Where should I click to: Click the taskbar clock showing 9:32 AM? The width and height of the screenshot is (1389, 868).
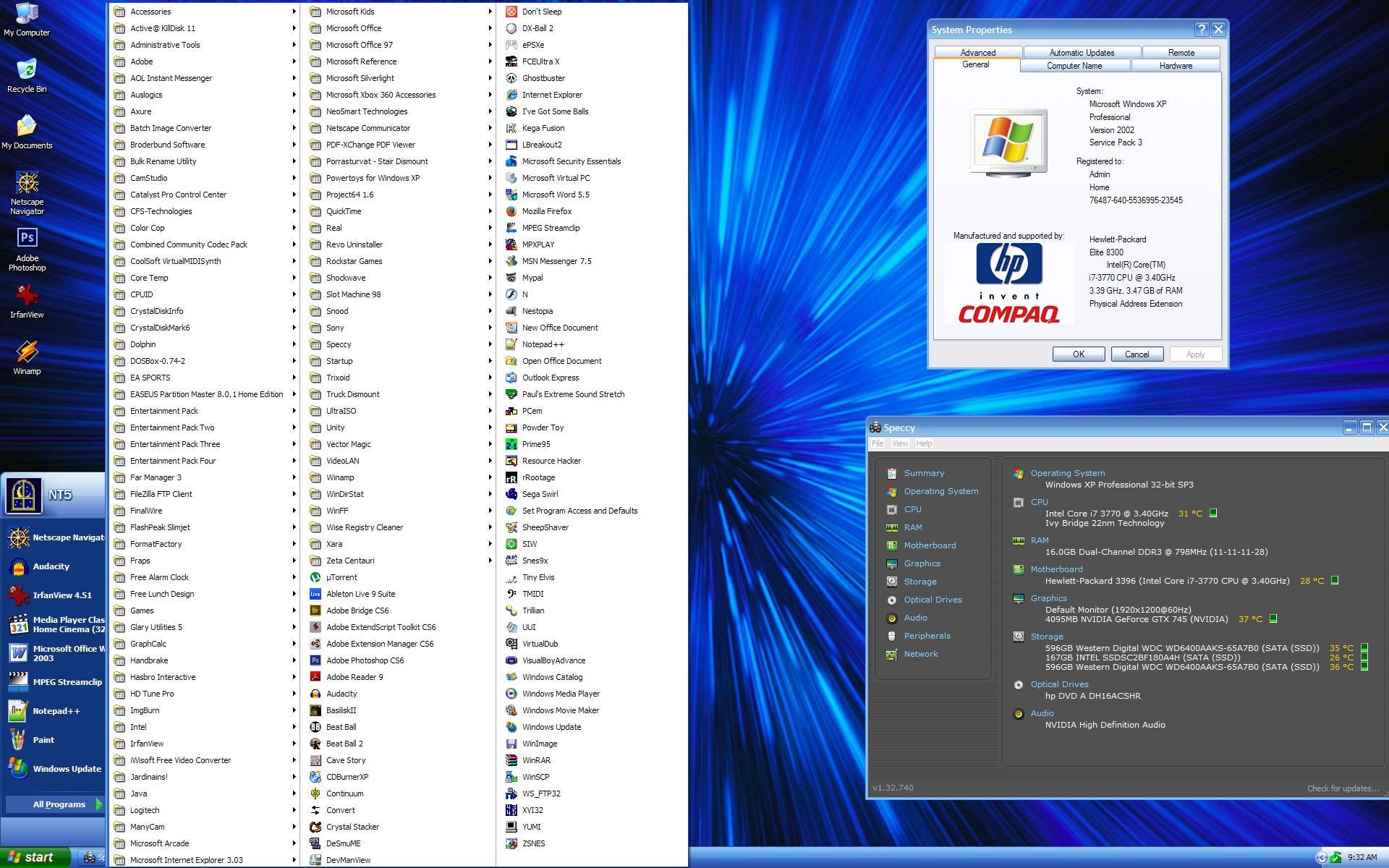point(1362,858)
